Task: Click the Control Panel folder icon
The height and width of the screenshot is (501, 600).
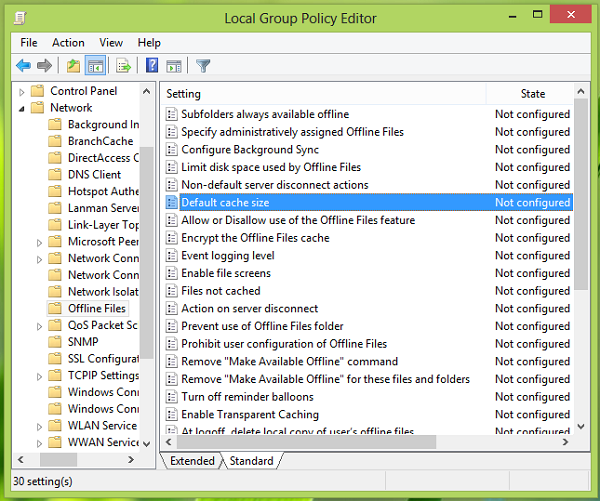Action: (37, 91)
